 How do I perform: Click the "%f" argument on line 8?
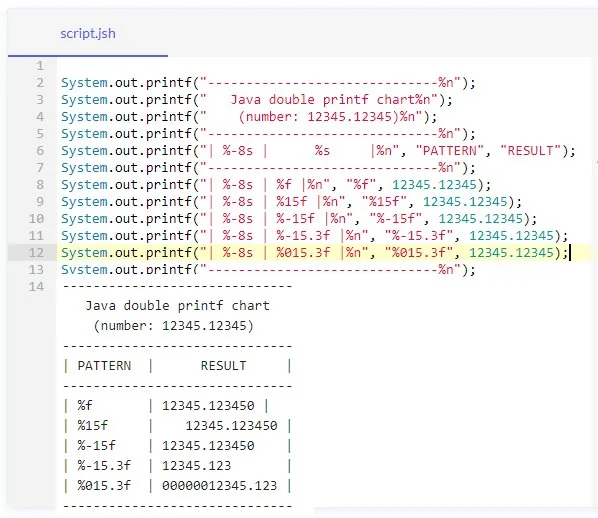click(361, 185)
